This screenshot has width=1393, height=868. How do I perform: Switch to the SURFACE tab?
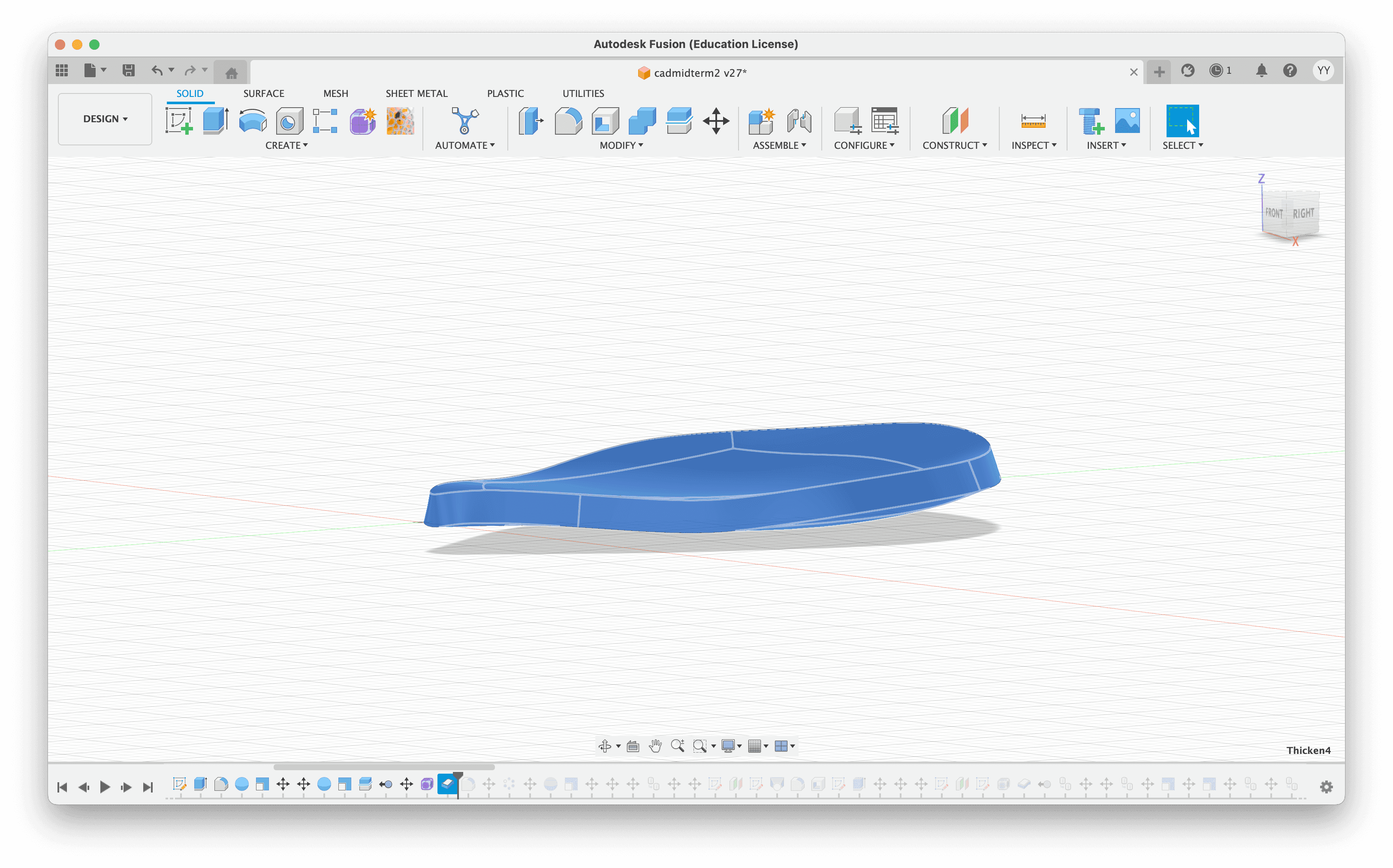click(x=263, y=93)
